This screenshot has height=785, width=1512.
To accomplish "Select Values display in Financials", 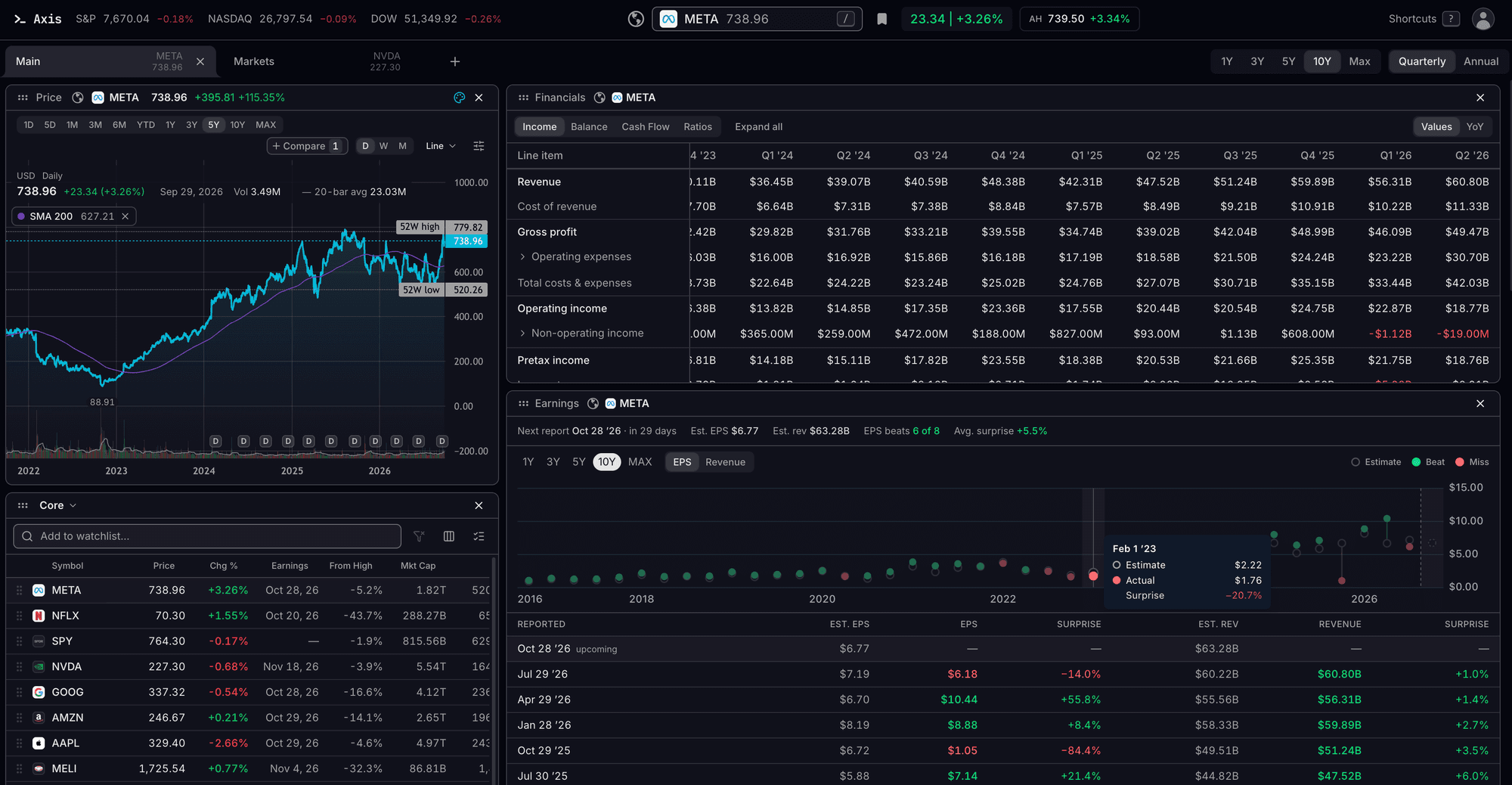I will [x=1436, y=127].
